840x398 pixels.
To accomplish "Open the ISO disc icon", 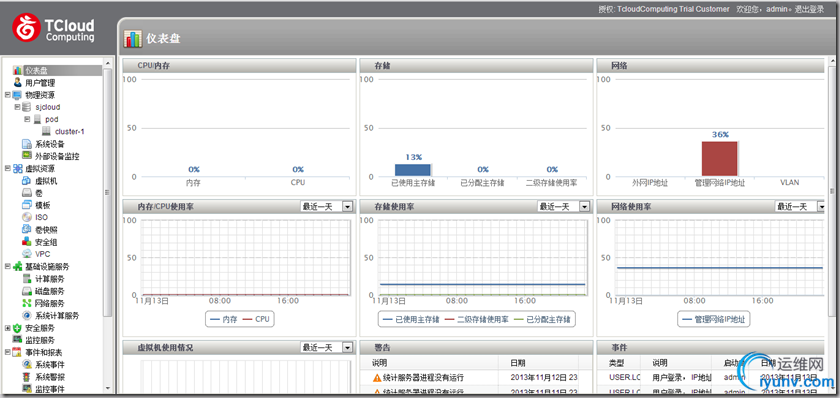I will pyautogui.click(x=27, y=217).
